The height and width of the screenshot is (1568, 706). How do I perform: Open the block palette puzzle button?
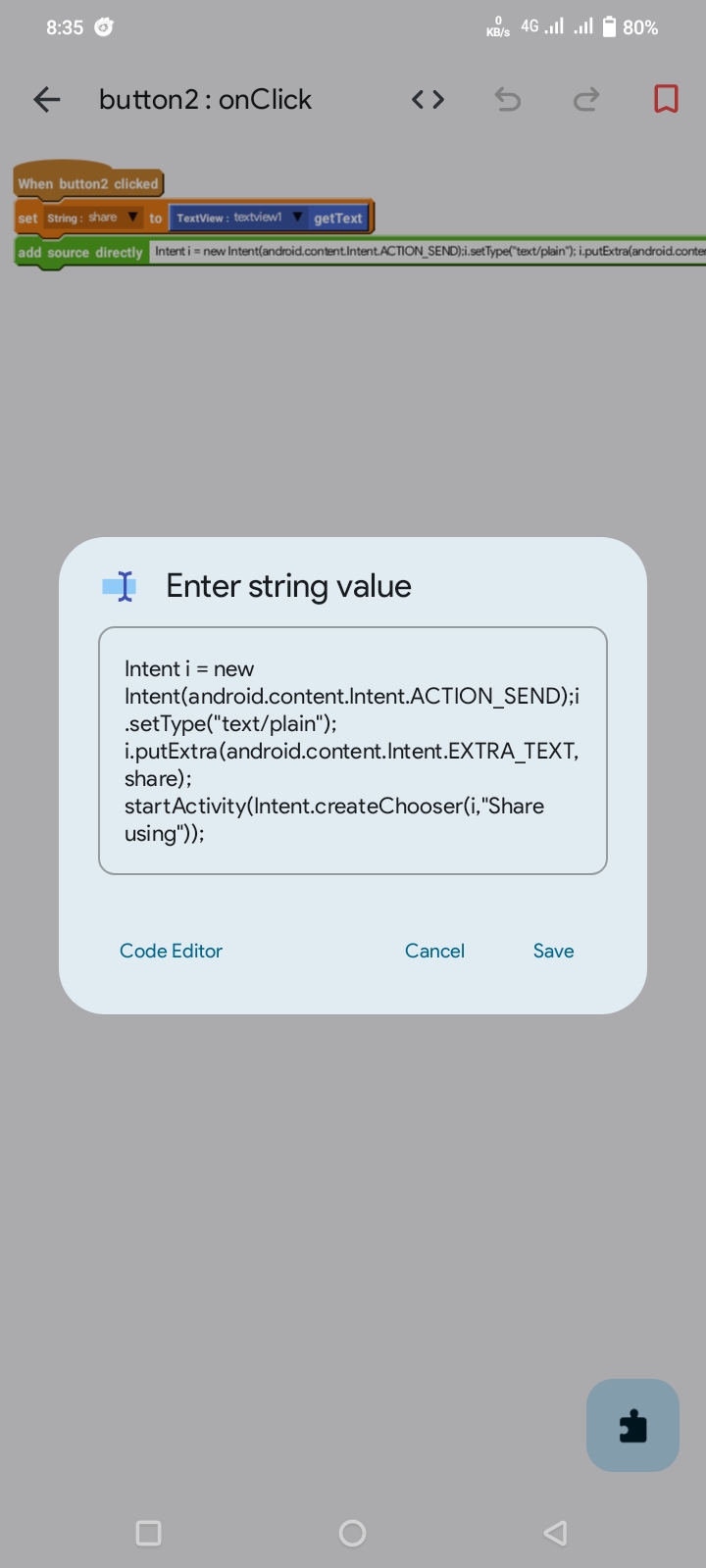pos(632,1425)
